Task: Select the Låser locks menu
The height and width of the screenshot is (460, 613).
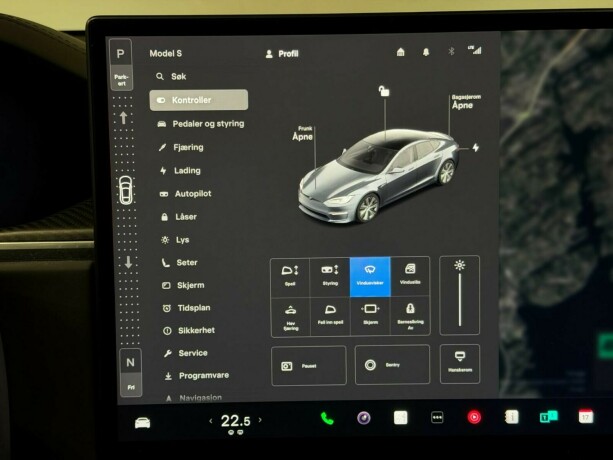Action: (x=179, y=217)
